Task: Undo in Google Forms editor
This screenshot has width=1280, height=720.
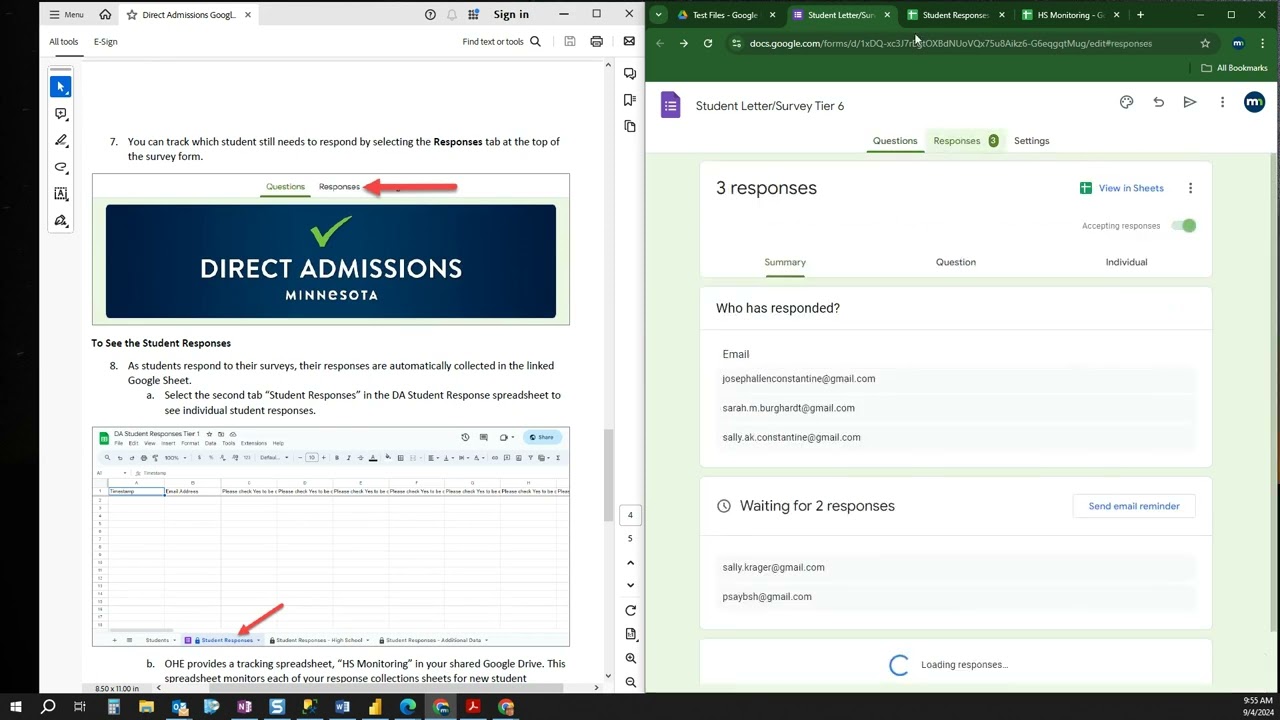Action: pos(1158,102)
